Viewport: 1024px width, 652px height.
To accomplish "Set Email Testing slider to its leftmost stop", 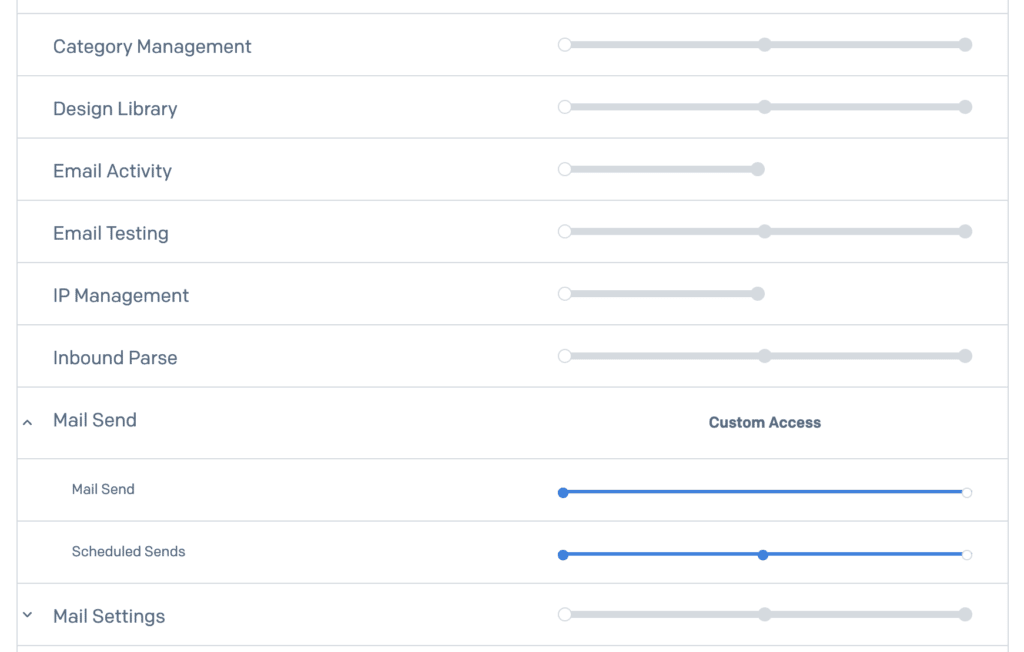I will [x=565, y=231].
